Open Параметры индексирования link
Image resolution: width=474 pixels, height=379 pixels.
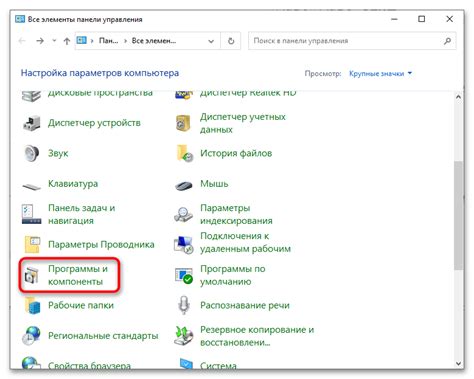point(236,214)
